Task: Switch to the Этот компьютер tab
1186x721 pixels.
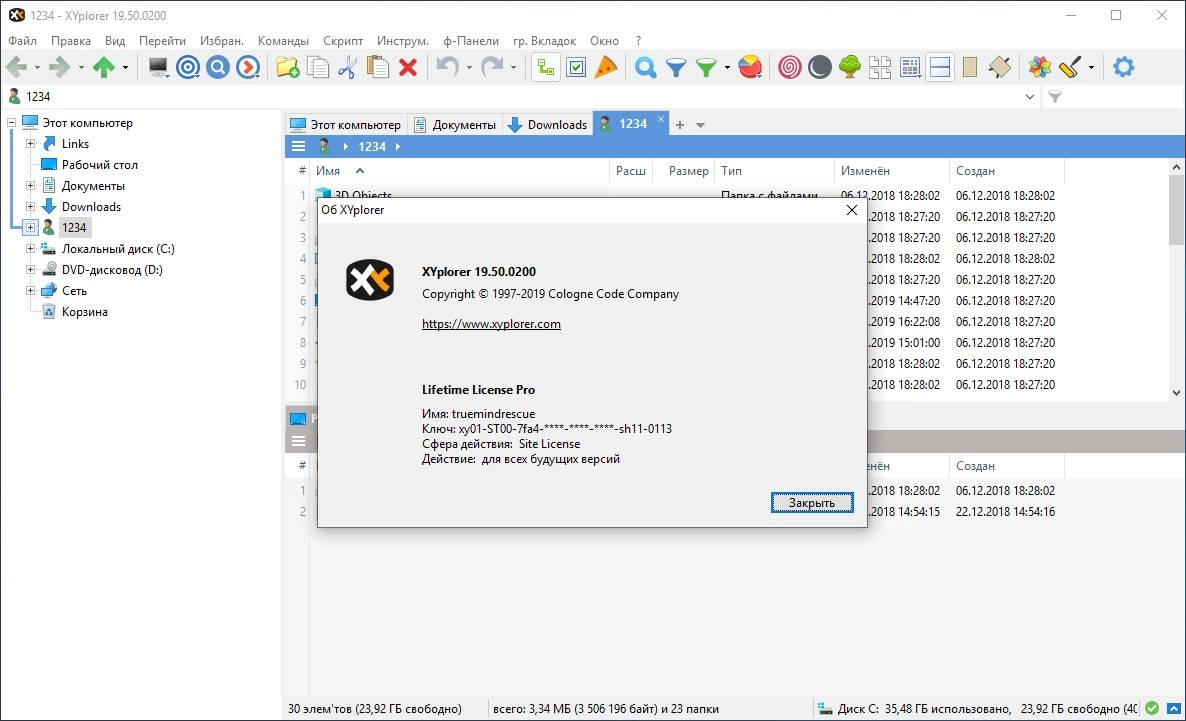Action: coord(346,125)
